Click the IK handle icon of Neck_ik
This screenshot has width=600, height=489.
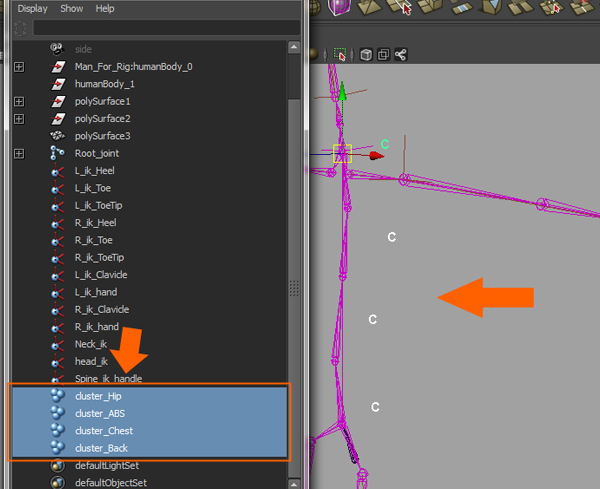[x=57, y=345]
